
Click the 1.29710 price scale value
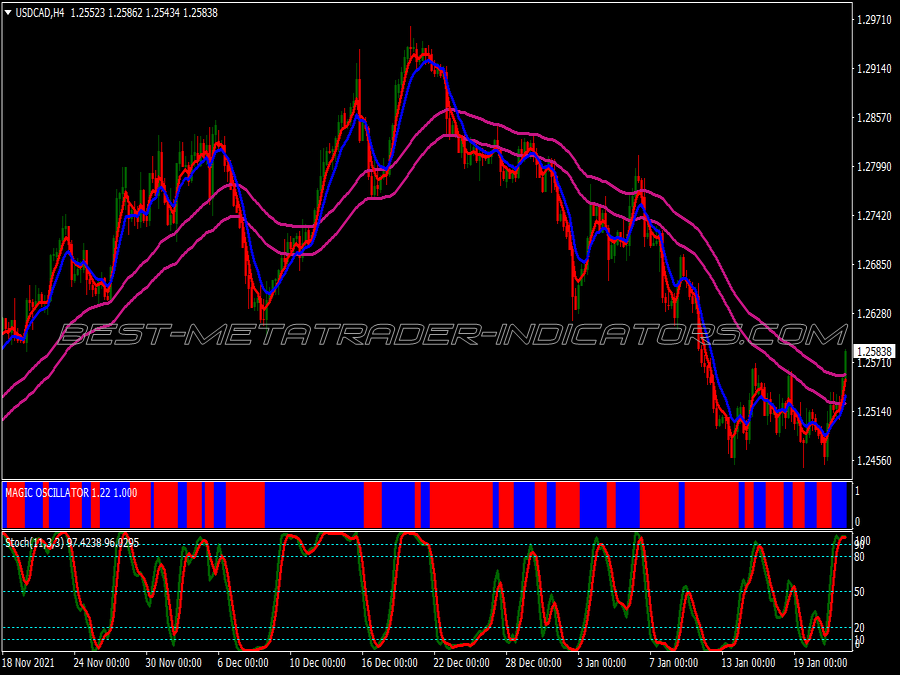[x=874, y=20]
